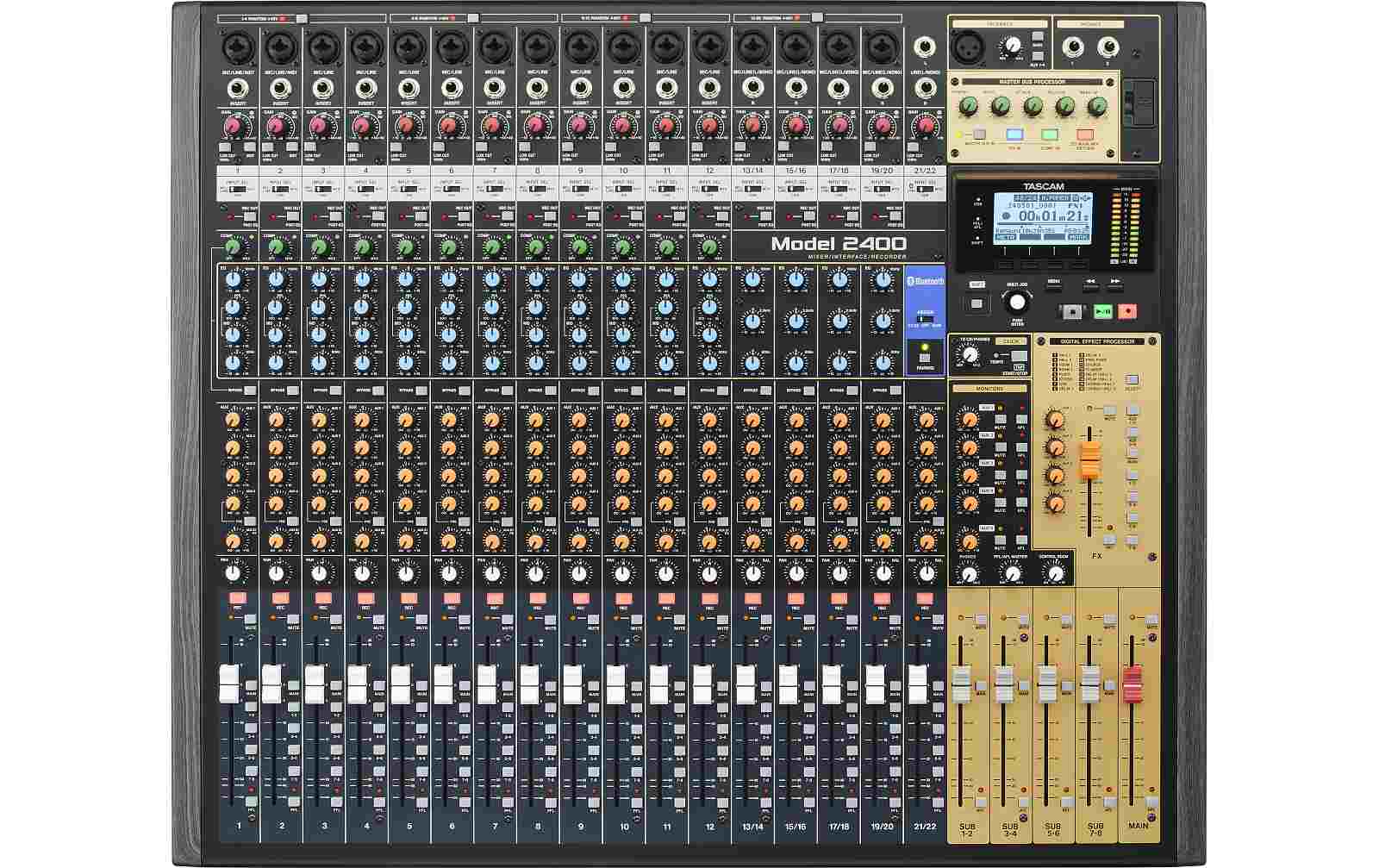Mute monitor AUX 1 in the Monitors section
This screenshot has width=1379, height=868.
(x=999, y=418)
